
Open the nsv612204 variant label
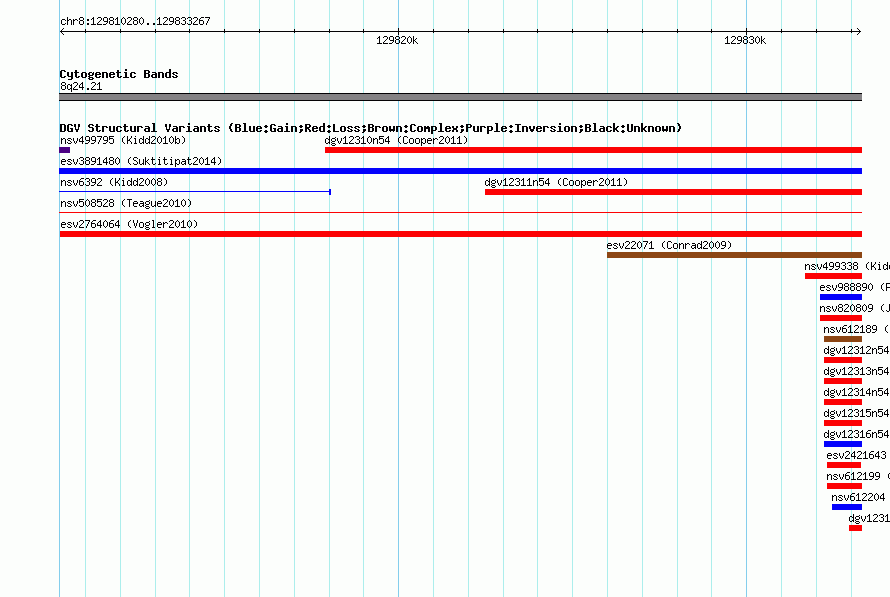[858, 497]
